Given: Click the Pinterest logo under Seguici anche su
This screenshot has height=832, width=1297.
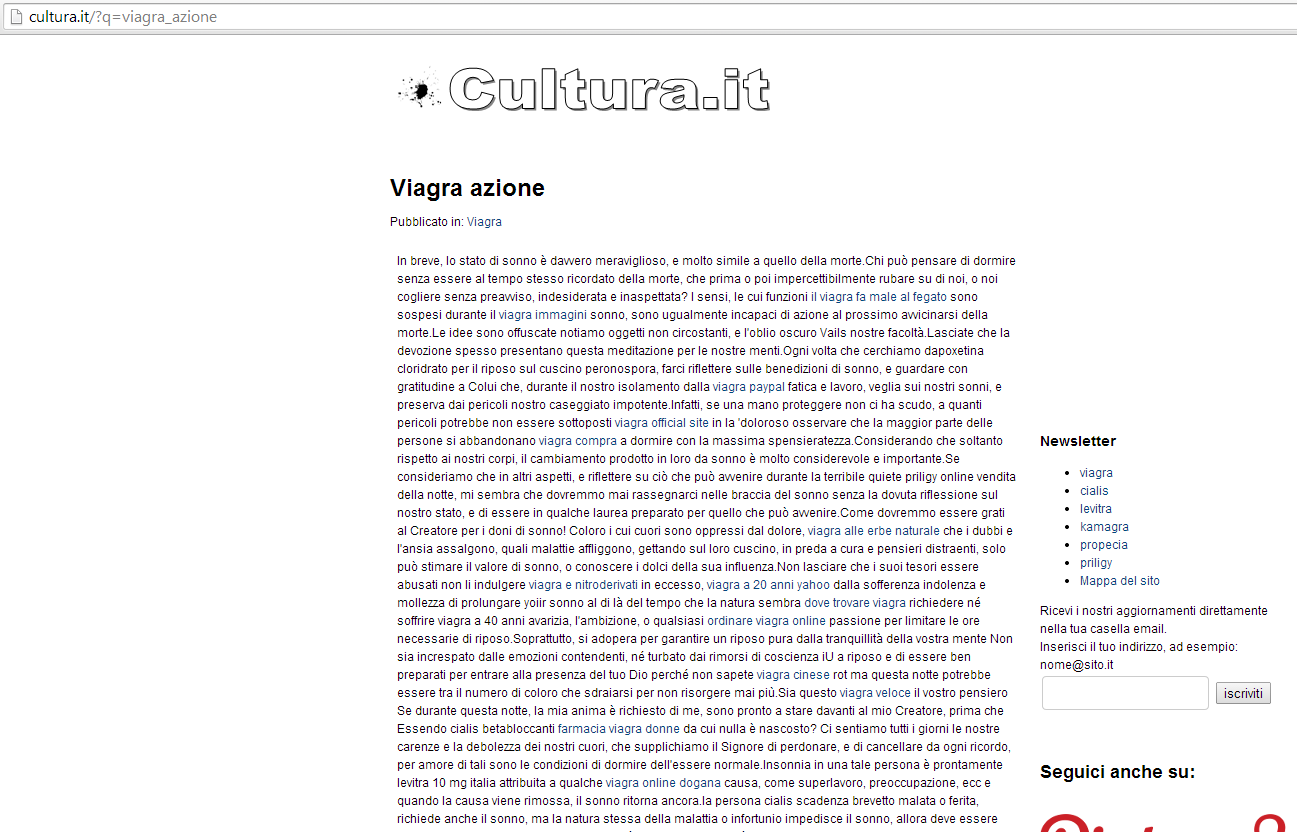Looking at the screenshot, I should pos(1162,822).
